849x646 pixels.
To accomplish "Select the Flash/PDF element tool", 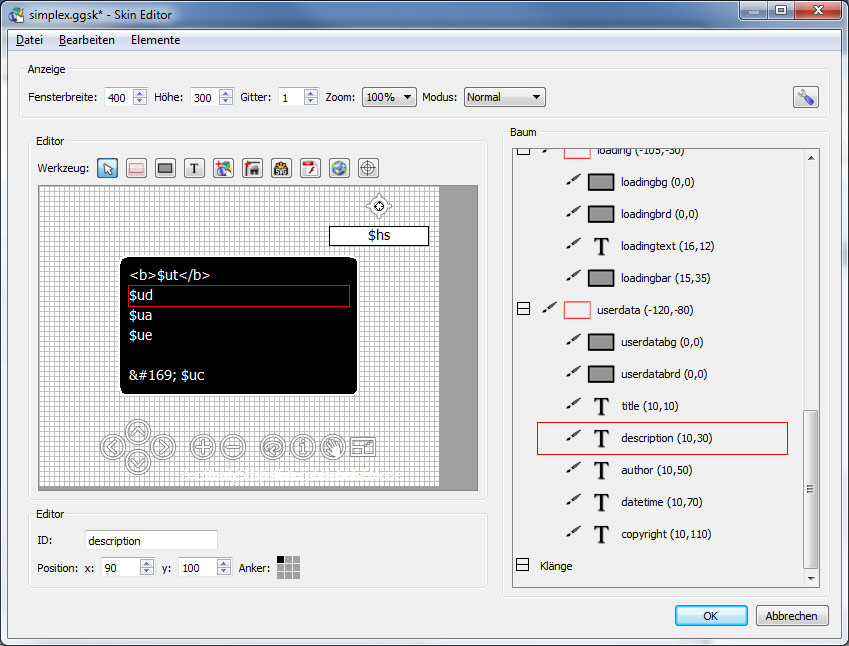I will click(311, 168).
